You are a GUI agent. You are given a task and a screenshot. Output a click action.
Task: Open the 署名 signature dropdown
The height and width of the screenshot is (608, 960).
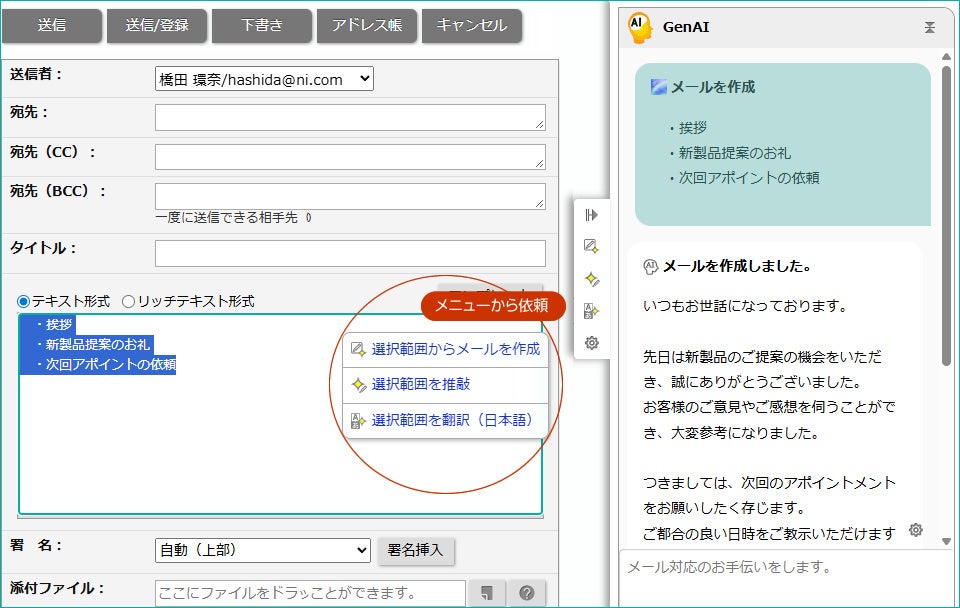(x=263, y=550)
